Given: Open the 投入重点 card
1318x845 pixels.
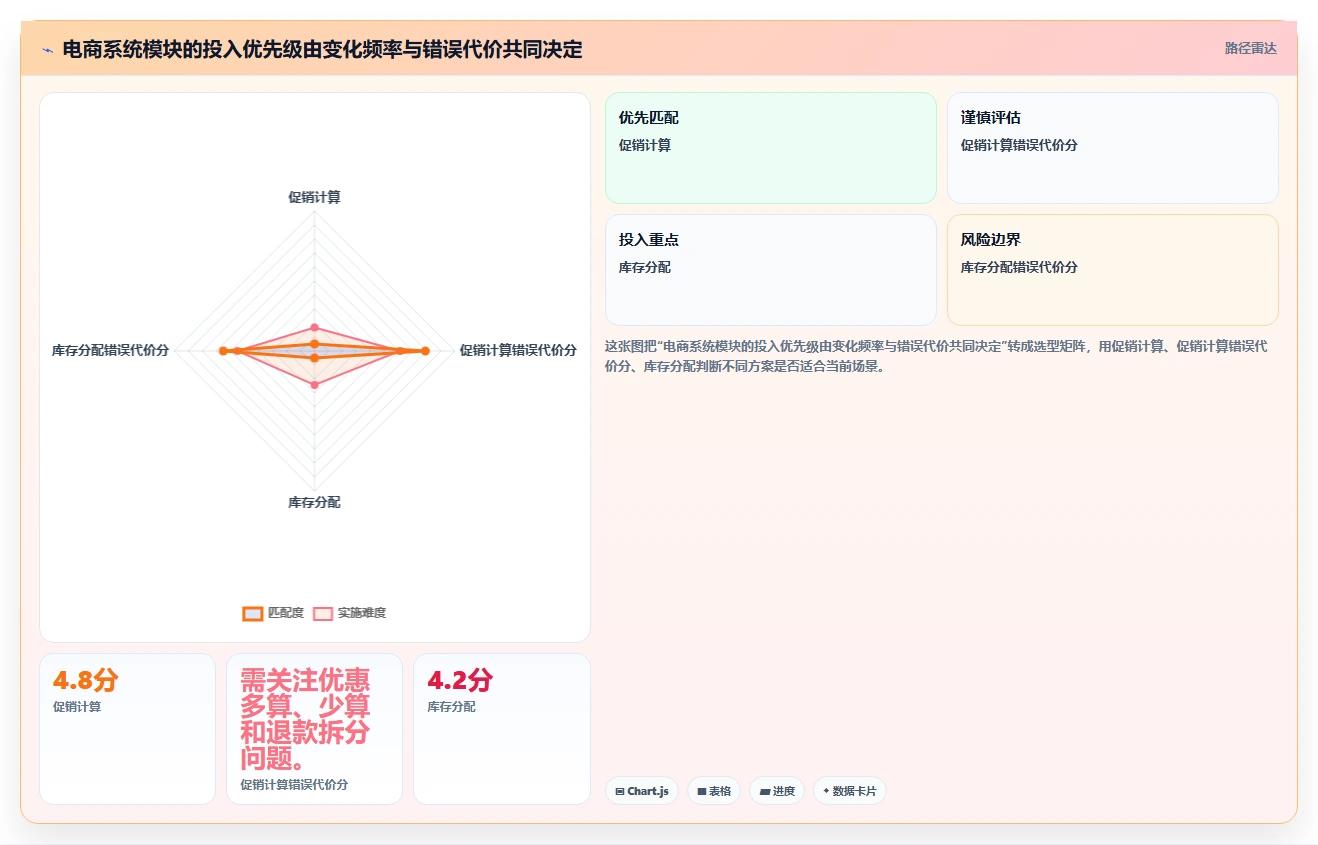Looking at the screenshot, I should coord(771,270).
